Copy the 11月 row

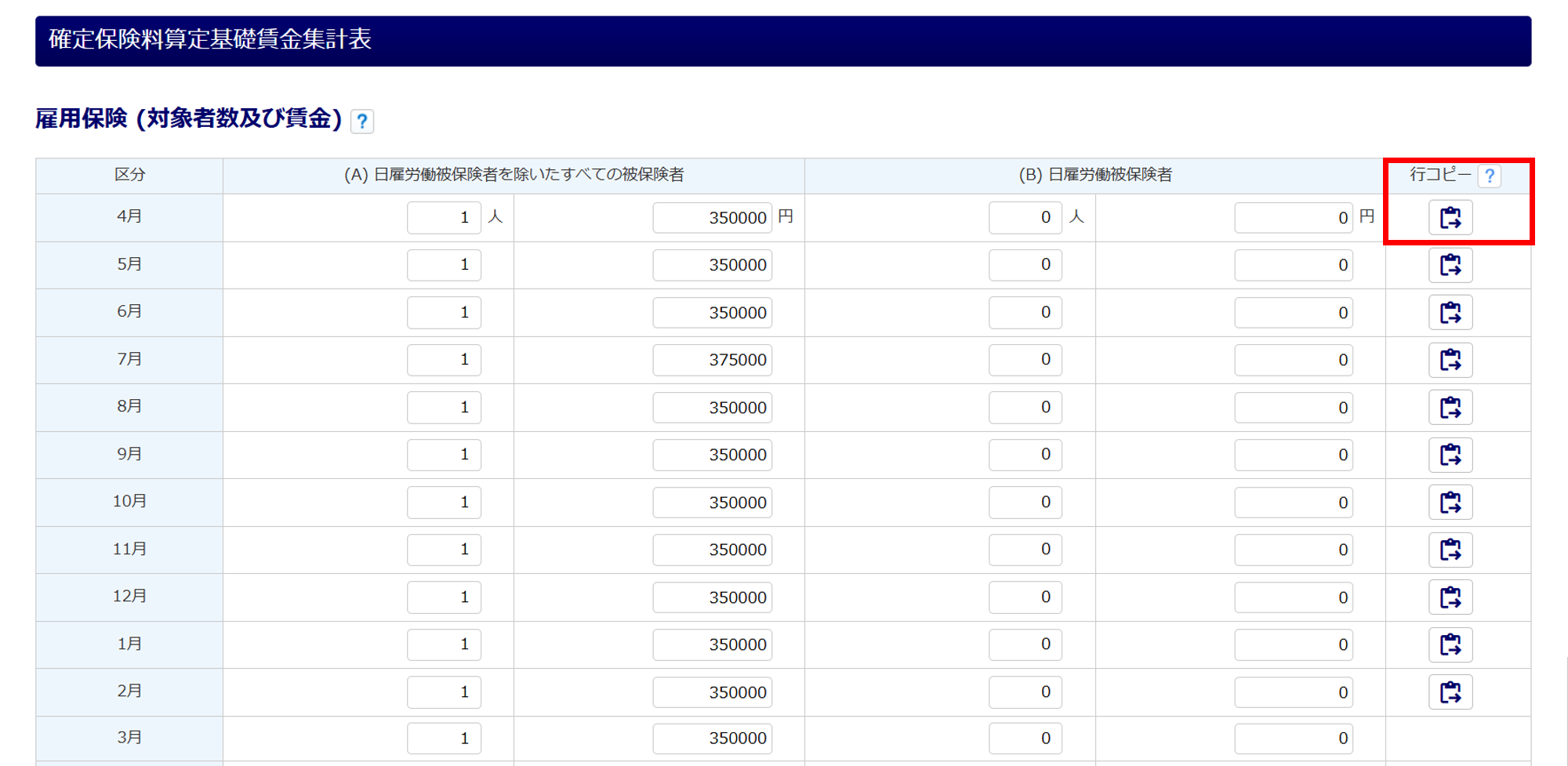pyautogui.click(x=1450, y=550)
